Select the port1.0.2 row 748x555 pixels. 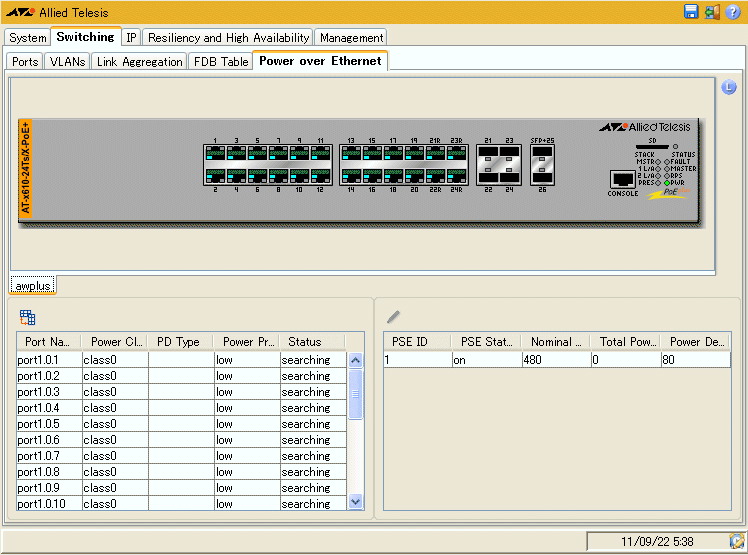click(181, 376)
